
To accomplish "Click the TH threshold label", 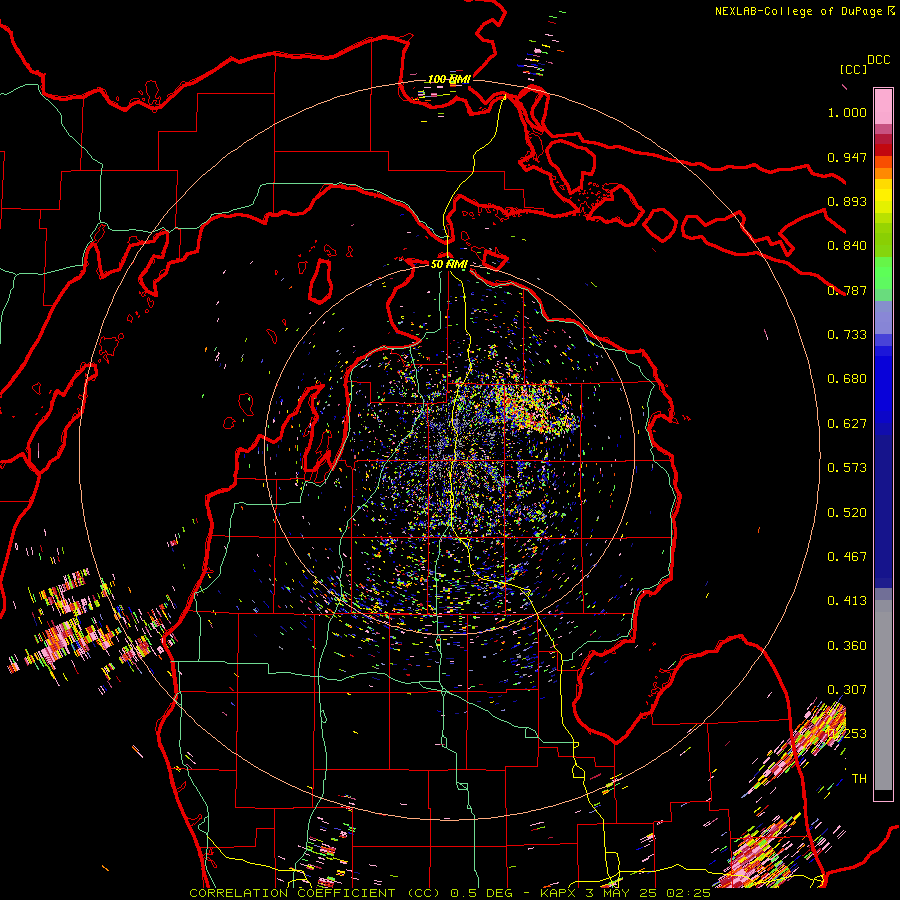I will click(859, 779).
